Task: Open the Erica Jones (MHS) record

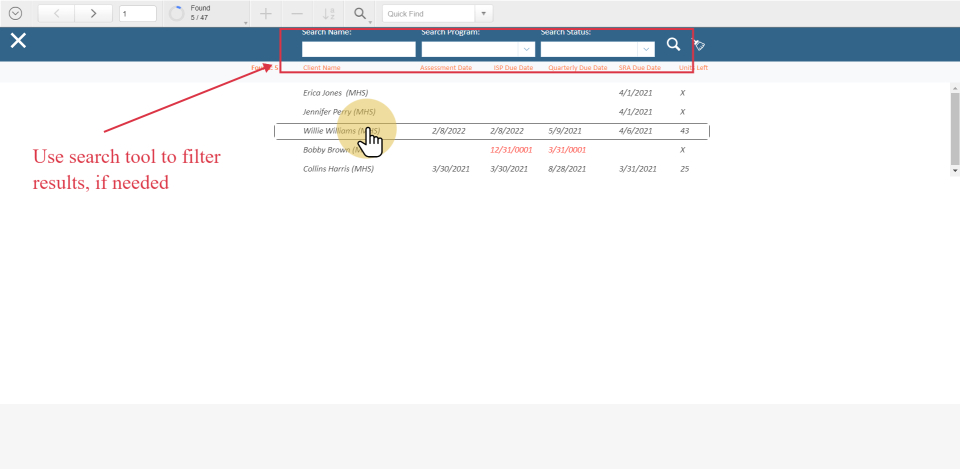Action: pos(335,93)
